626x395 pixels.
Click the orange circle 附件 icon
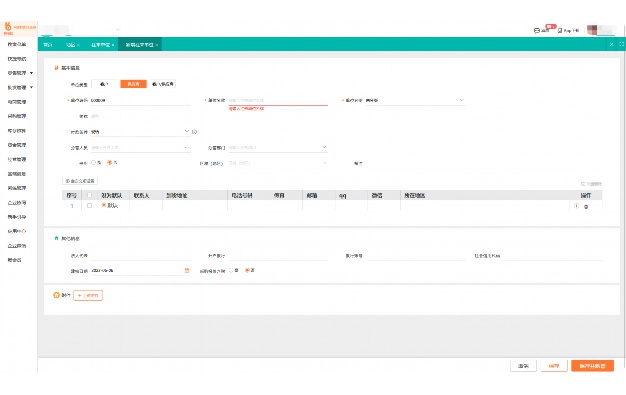coord(56,295)
